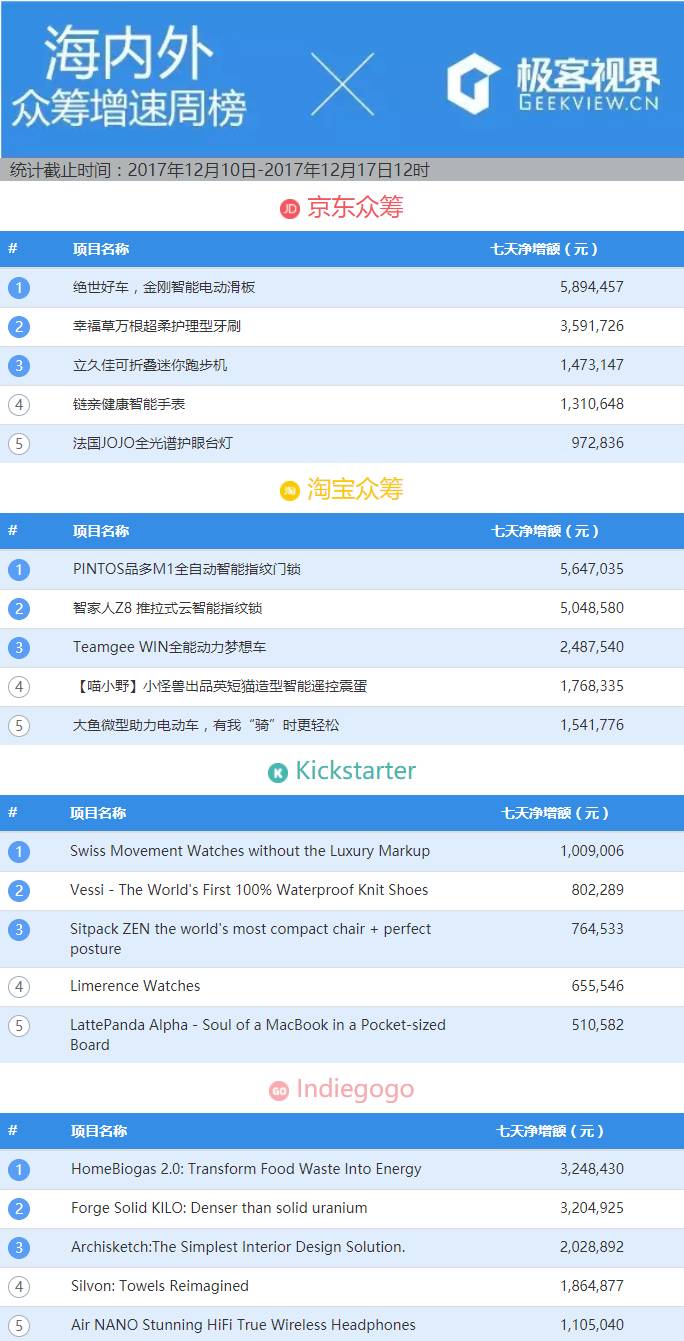Click 项目名称 header in 京东众筹 table
Screen dimensions: 684x1341
coord(101,249)
